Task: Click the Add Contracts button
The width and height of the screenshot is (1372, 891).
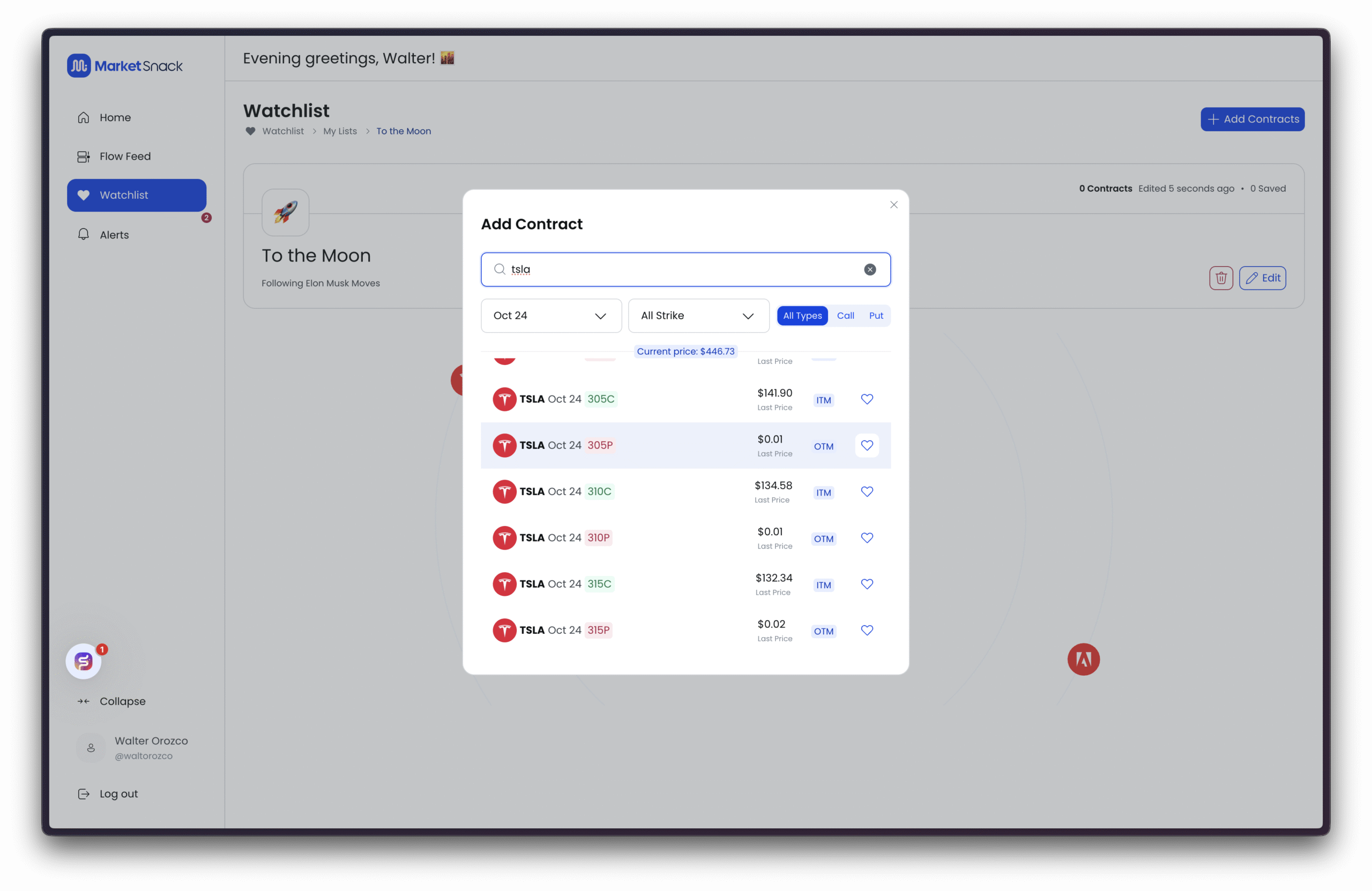Action: click(x=1251, y=119)
